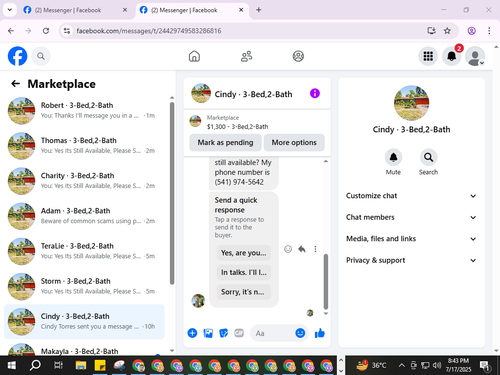Image resolution: width=500 pixels, height=375 pixels.
Task: React to message with emoji icon
Action: 288,249
